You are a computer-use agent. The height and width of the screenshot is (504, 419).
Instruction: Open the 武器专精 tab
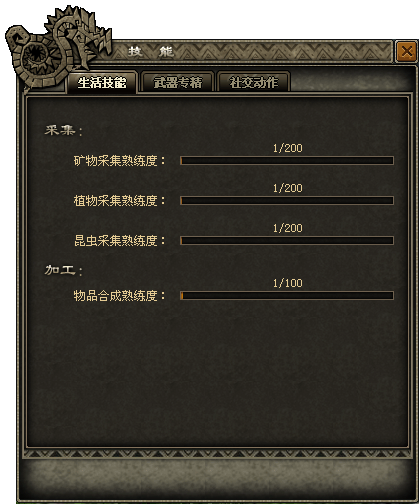click(x=178, y=82)
